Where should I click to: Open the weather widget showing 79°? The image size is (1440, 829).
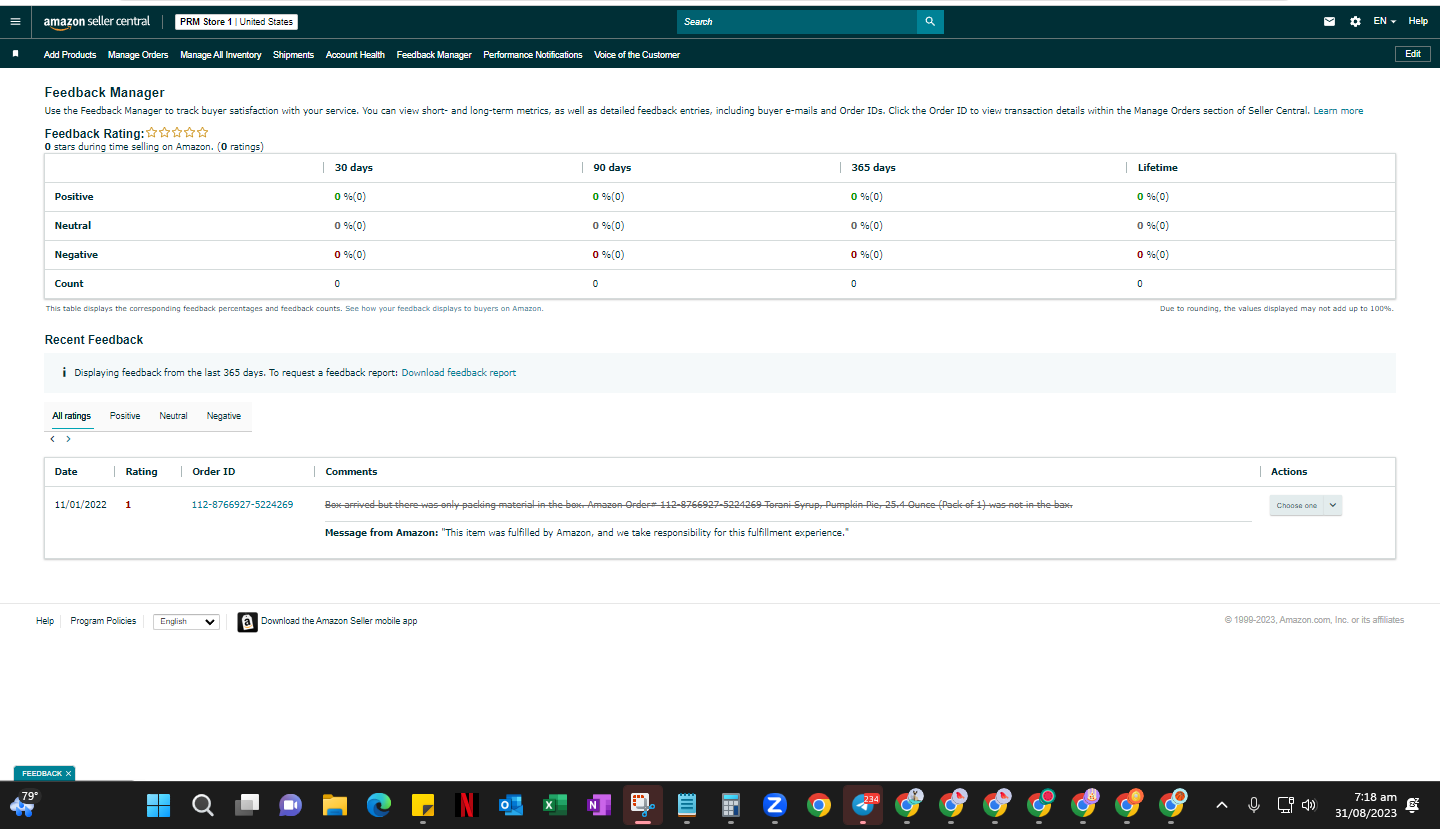23,803
